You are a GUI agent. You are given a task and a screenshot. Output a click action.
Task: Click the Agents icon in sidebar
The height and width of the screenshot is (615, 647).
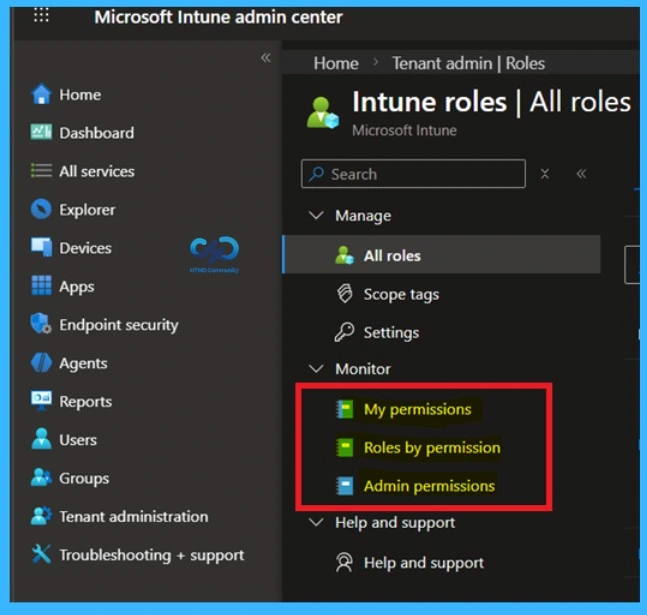pos(41,363)
